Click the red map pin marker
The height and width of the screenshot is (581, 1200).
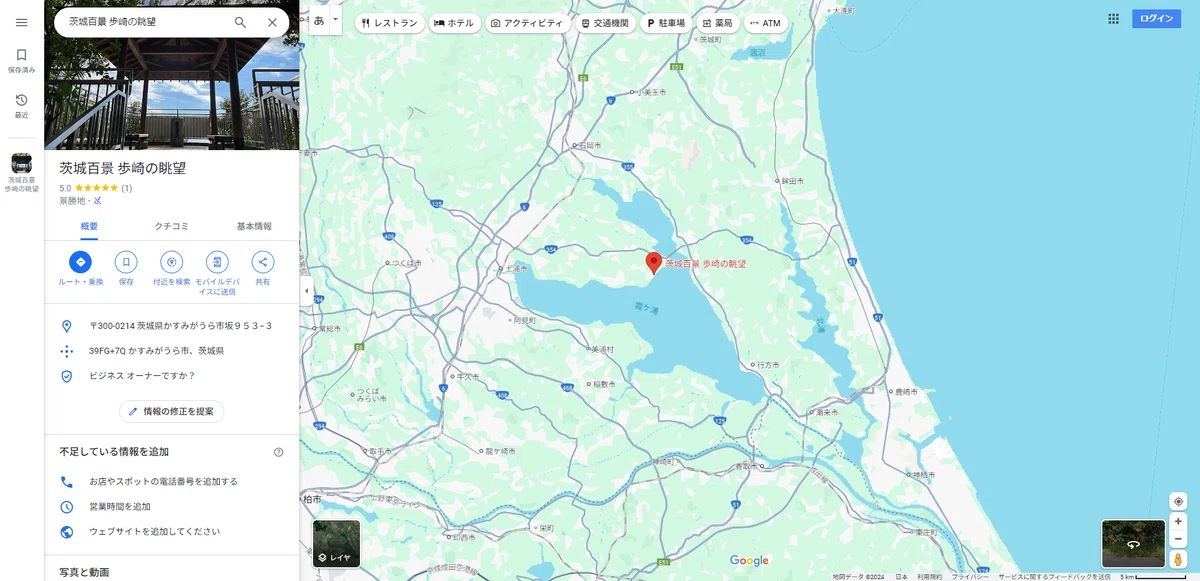click(x=654, y=263)
